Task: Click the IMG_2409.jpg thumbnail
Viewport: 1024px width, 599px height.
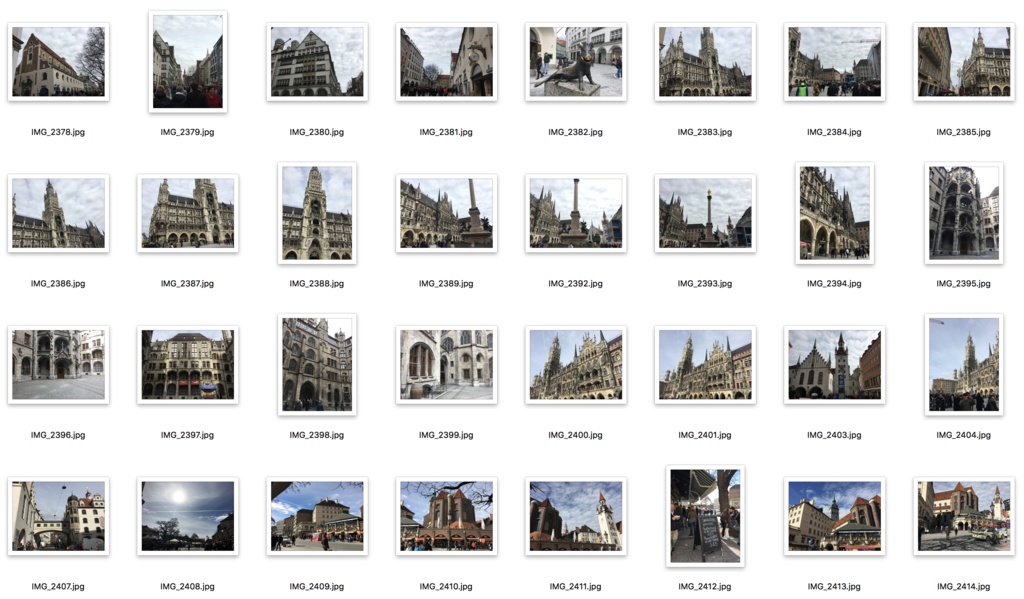Action: click(x=317, y=517)
